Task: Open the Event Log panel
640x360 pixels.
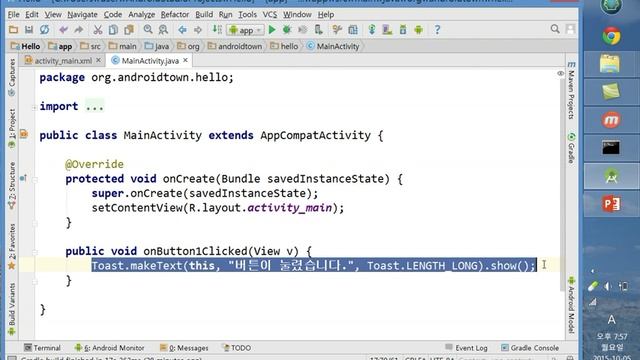Action: (x=467, y=348)
